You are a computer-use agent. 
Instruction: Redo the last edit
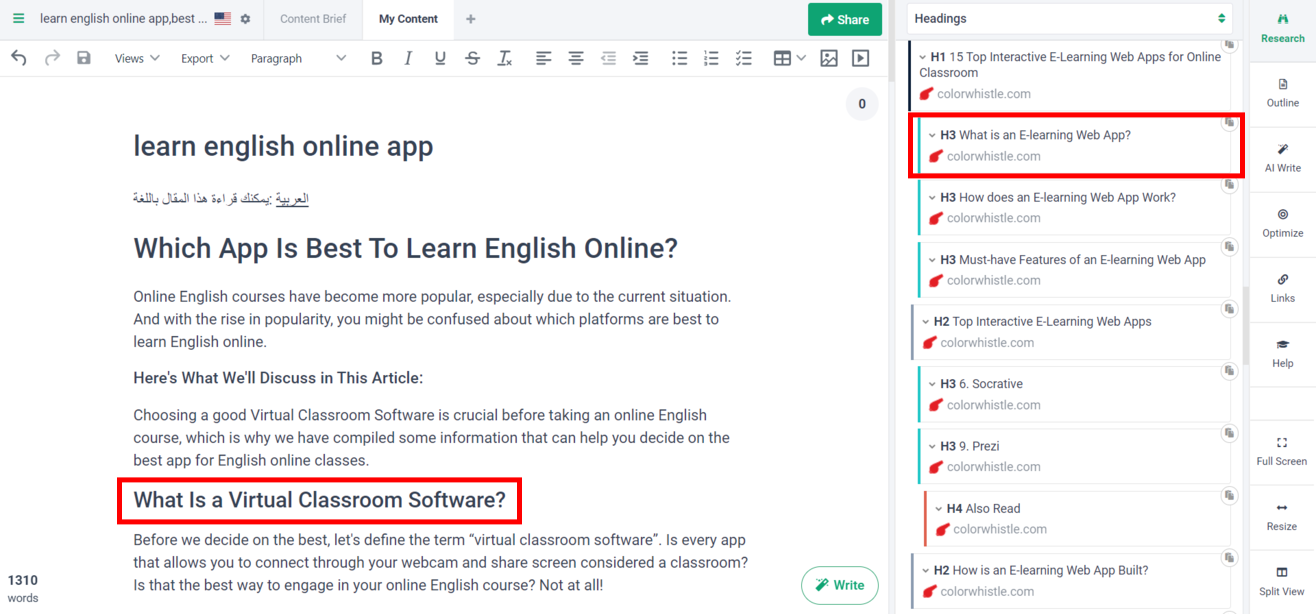point(51,58)
